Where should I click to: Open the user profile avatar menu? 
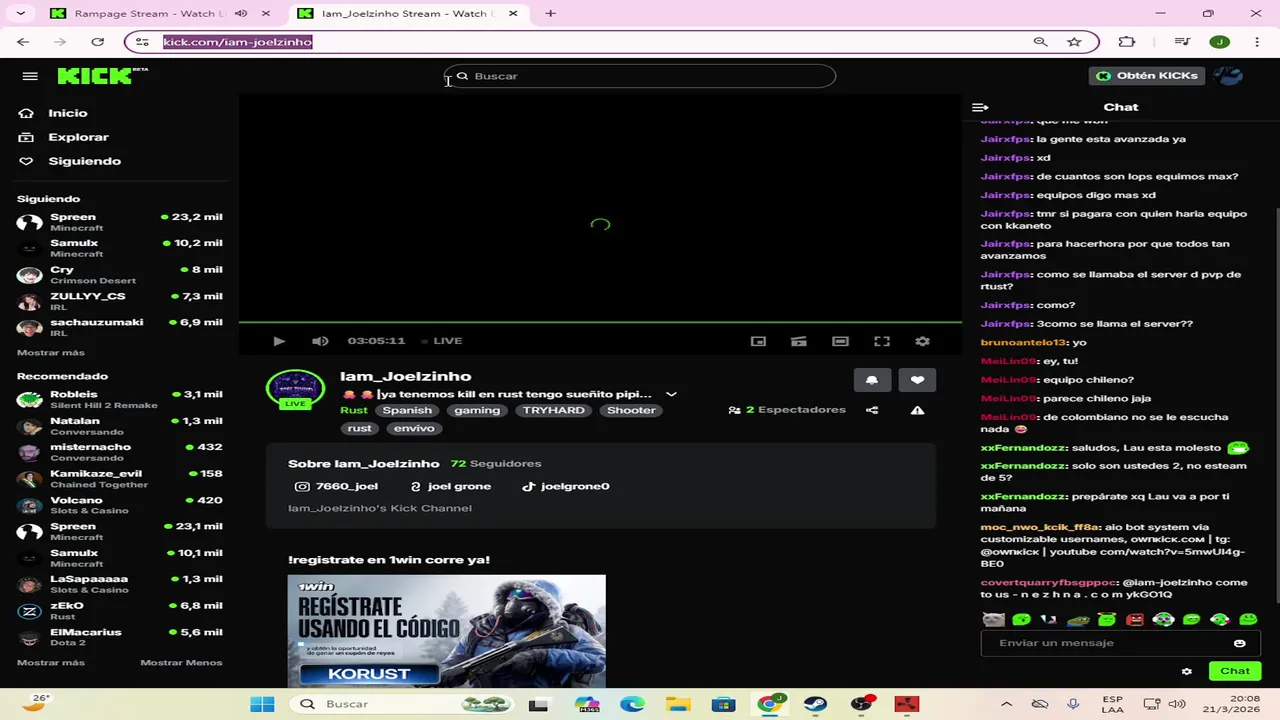click(1229, 76)
